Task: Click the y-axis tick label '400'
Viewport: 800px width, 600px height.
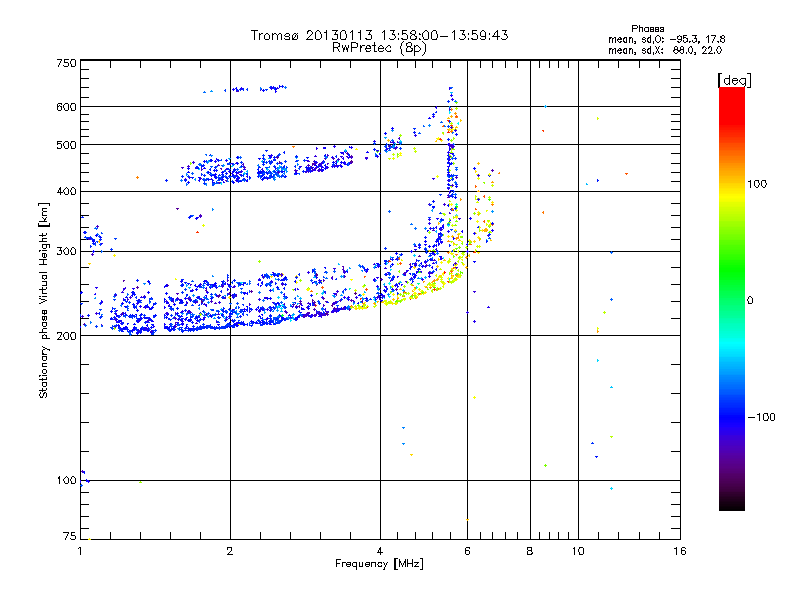Action: tap(66, 191)
